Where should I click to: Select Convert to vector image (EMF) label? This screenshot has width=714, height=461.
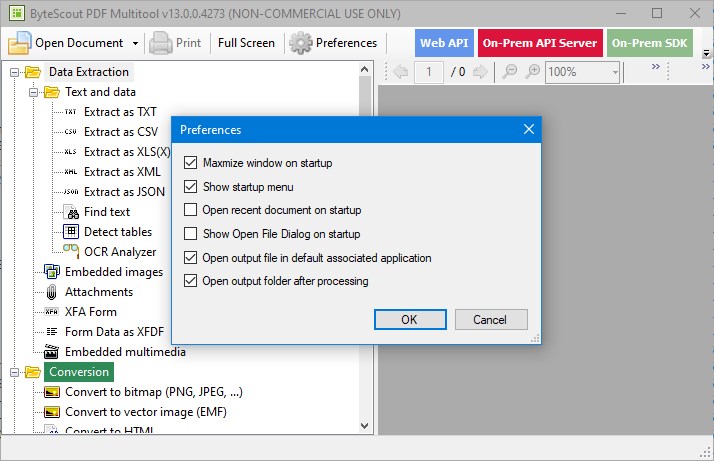146,412
